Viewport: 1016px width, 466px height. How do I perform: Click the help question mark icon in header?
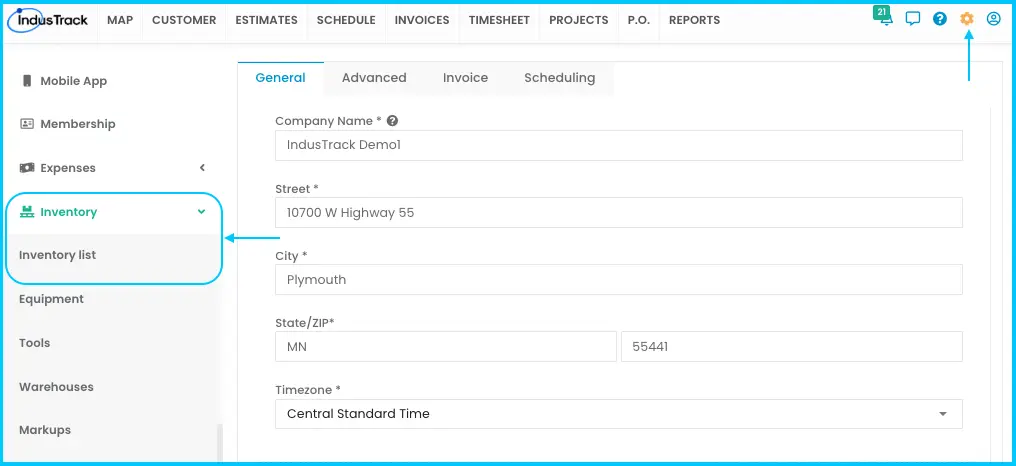tap(940, 19)
